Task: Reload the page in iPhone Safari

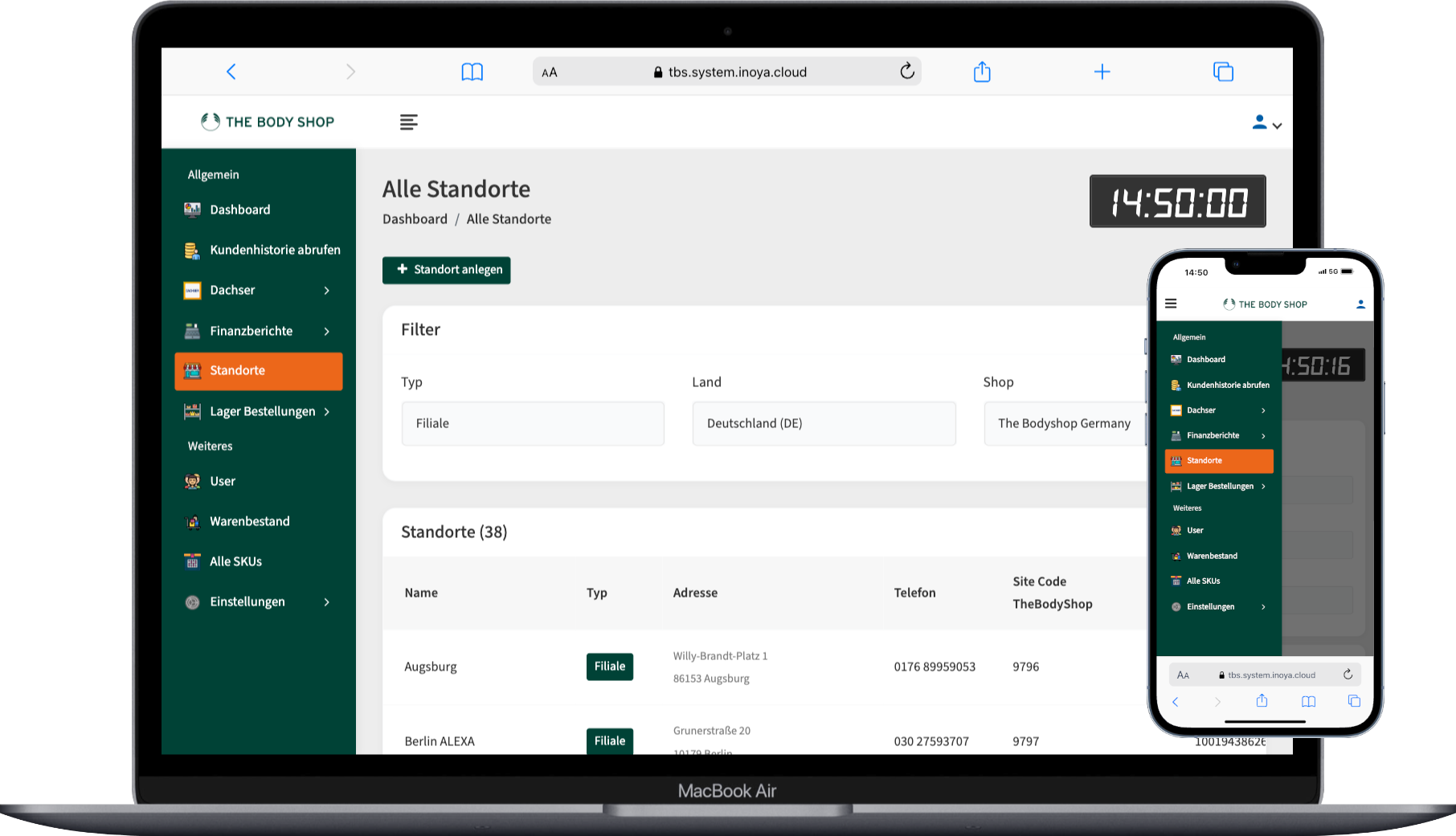Action: pos(1348,675)
